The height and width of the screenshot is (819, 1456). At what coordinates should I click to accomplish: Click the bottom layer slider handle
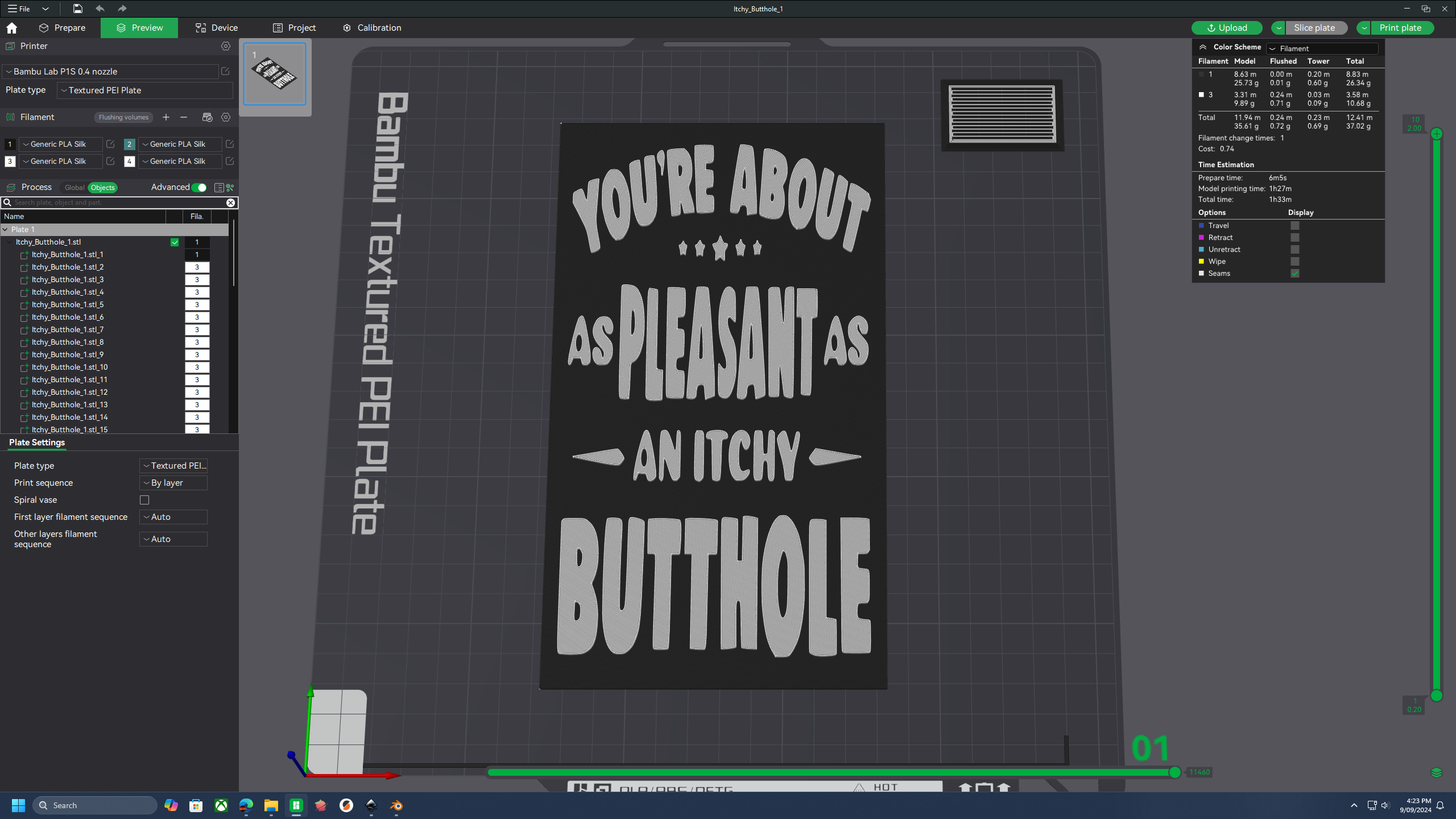tap(1437, 696)
